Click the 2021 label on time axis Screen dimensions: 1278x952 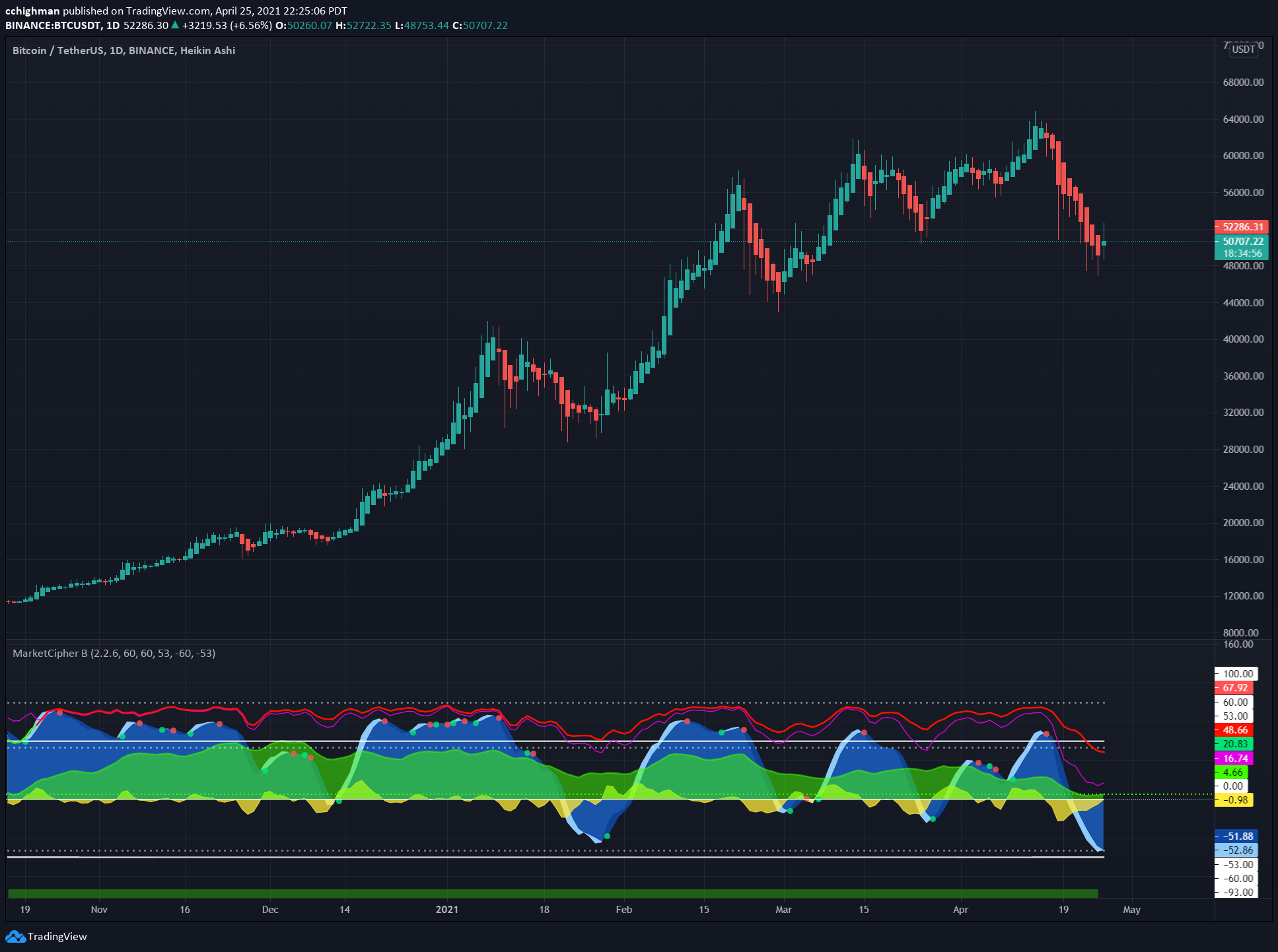pyautogui.click(x=447, y=910)
